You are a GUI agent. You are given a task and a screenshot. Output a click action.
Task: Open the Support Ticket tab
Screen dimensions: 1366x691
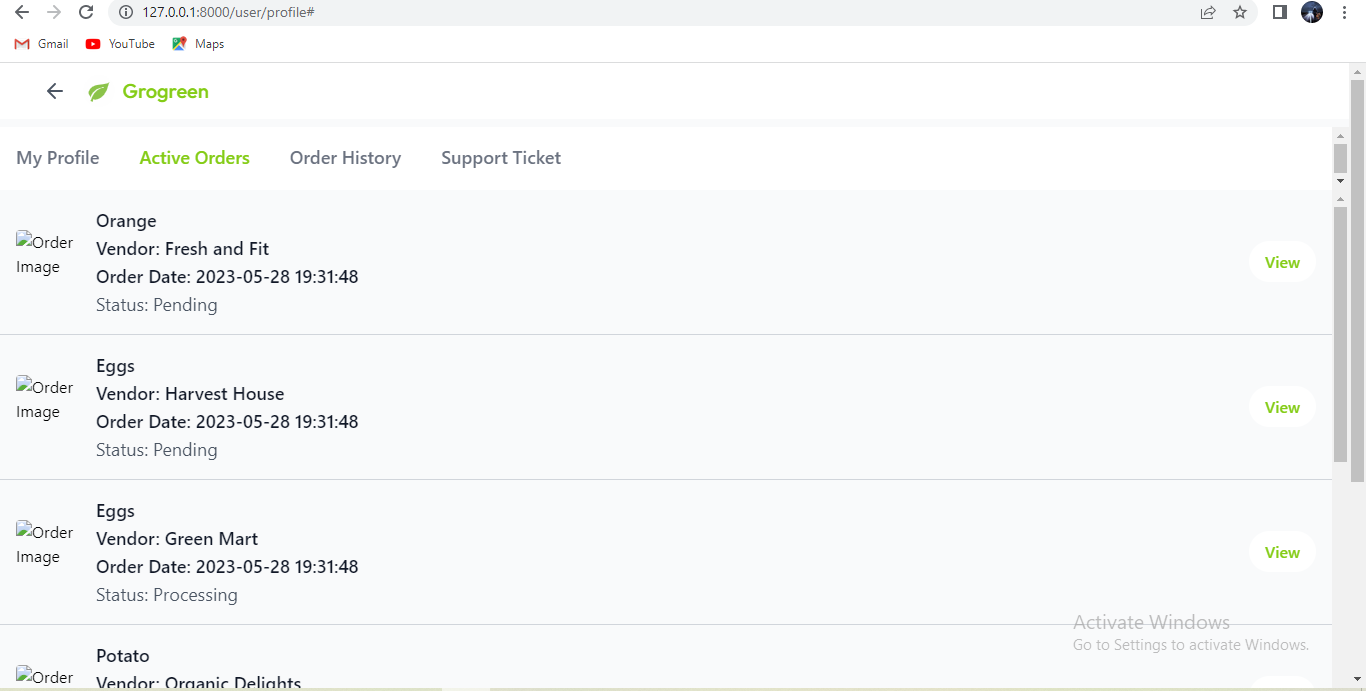(x=501, y=158)
